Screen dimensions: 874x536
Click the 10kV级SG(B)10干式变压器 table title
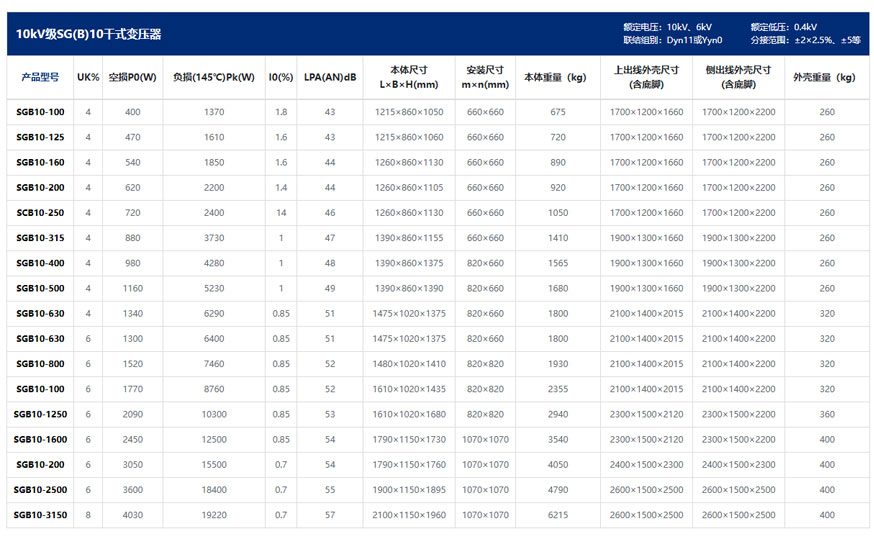pos(89,34)
